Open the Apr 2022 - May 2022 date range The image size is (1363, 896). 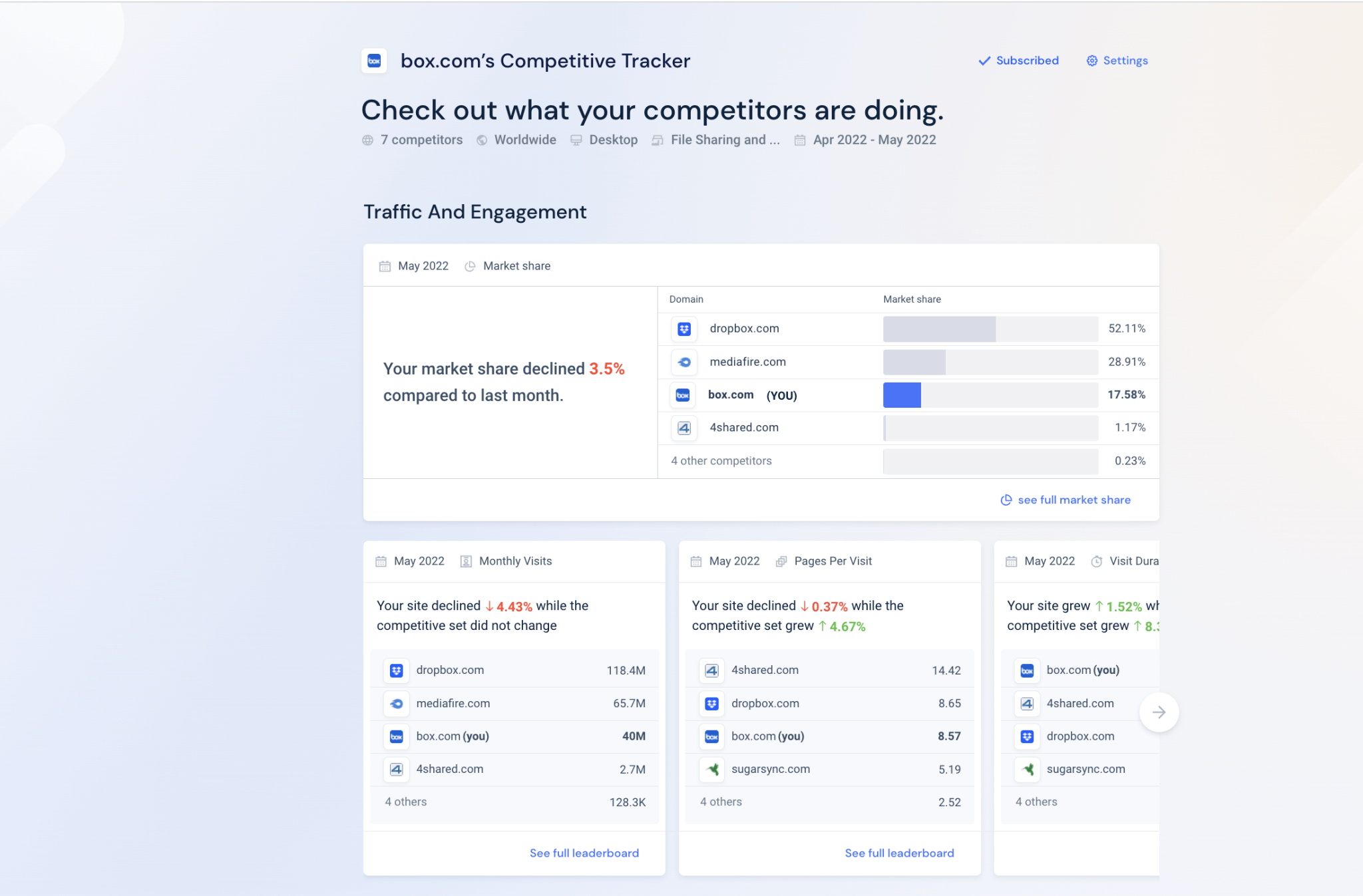pos(865,140)
